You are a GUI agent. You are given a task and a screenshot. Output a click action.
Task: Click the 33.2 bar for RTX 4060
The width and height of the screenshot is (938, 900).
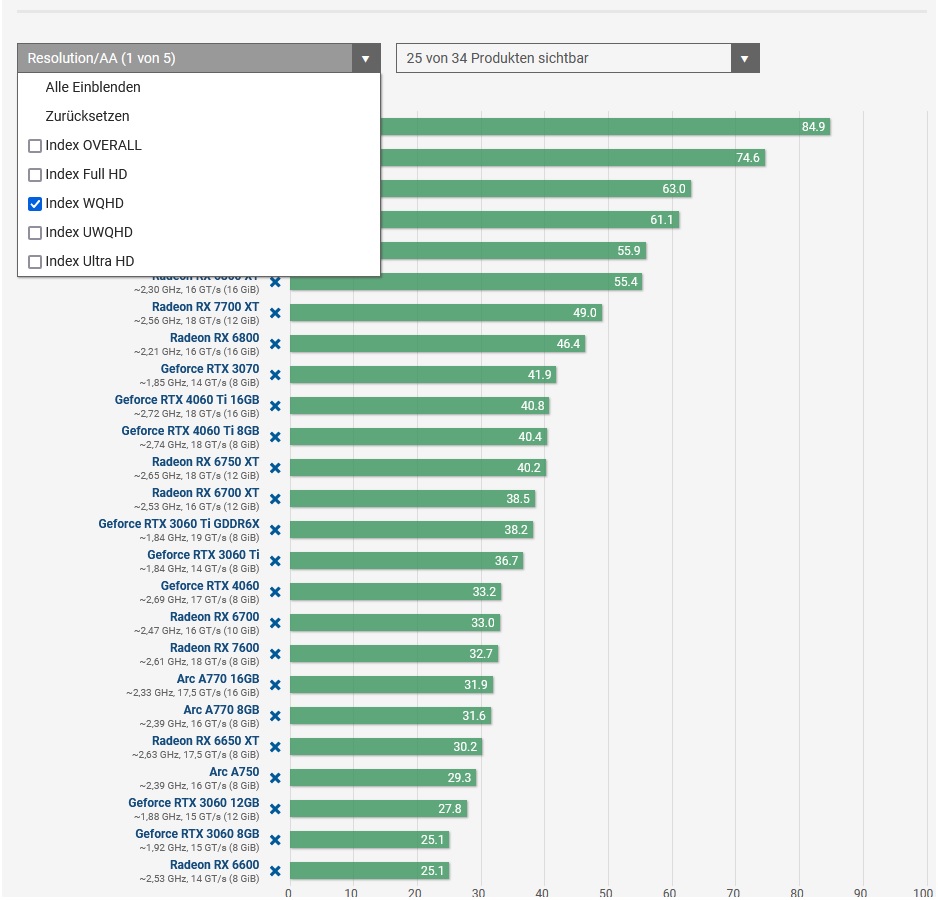396,592
